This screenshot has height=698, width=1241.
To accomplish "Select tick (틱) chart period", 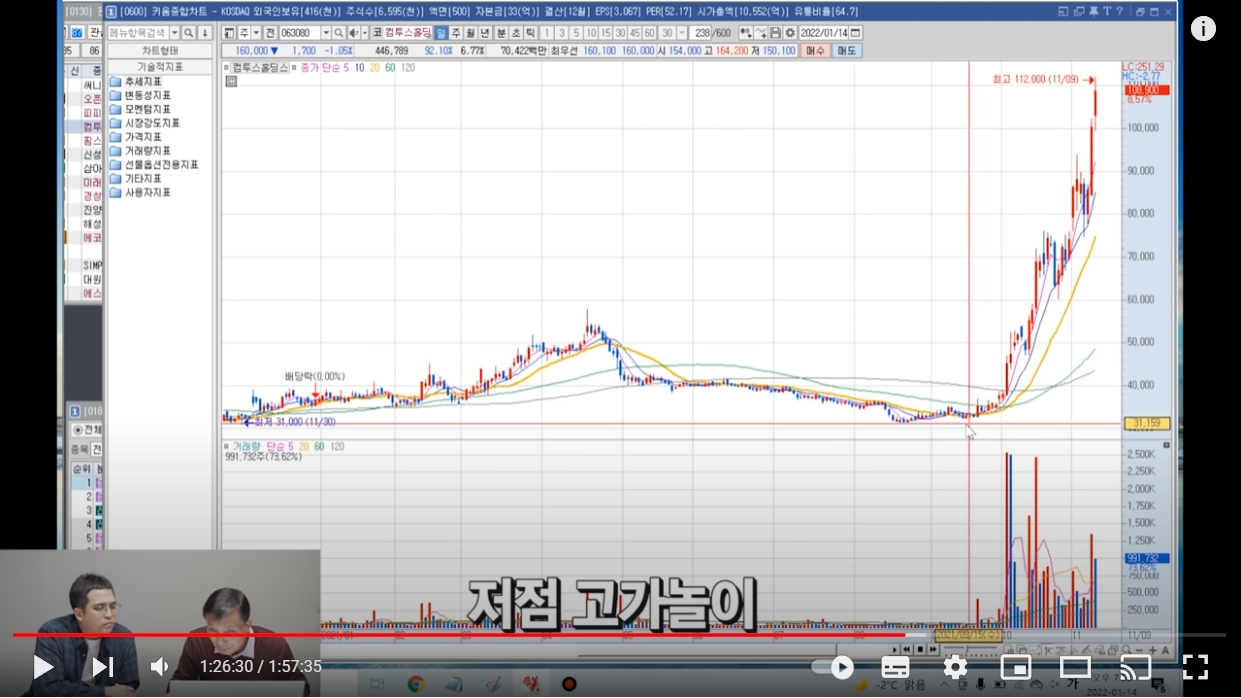I will pyautogui.click(x=530, y=33).
